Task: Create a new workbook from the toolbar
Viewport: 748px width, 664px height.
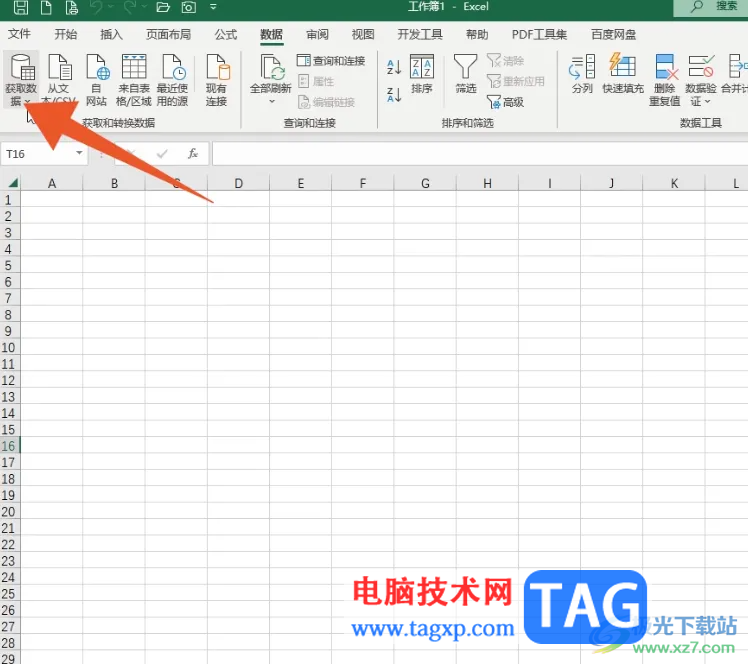Action: [46, 7]
